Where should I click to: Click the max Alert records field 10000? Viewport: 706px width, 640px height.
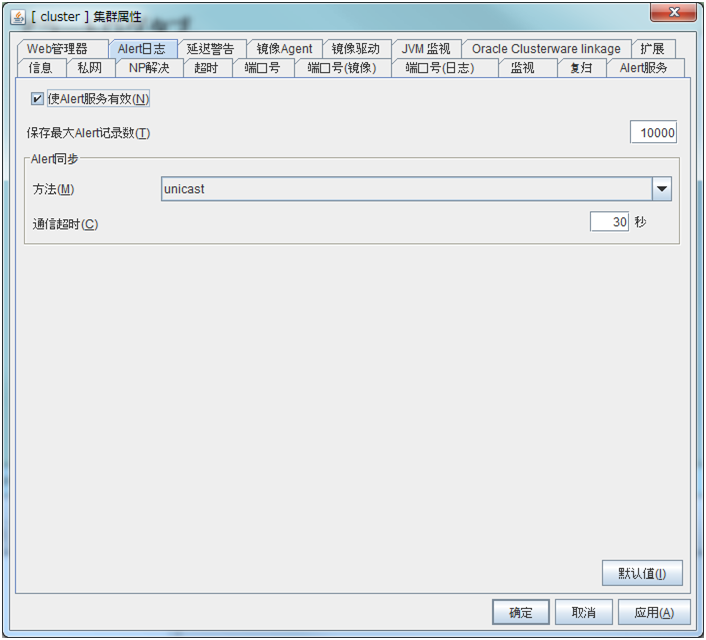point(653,132)
